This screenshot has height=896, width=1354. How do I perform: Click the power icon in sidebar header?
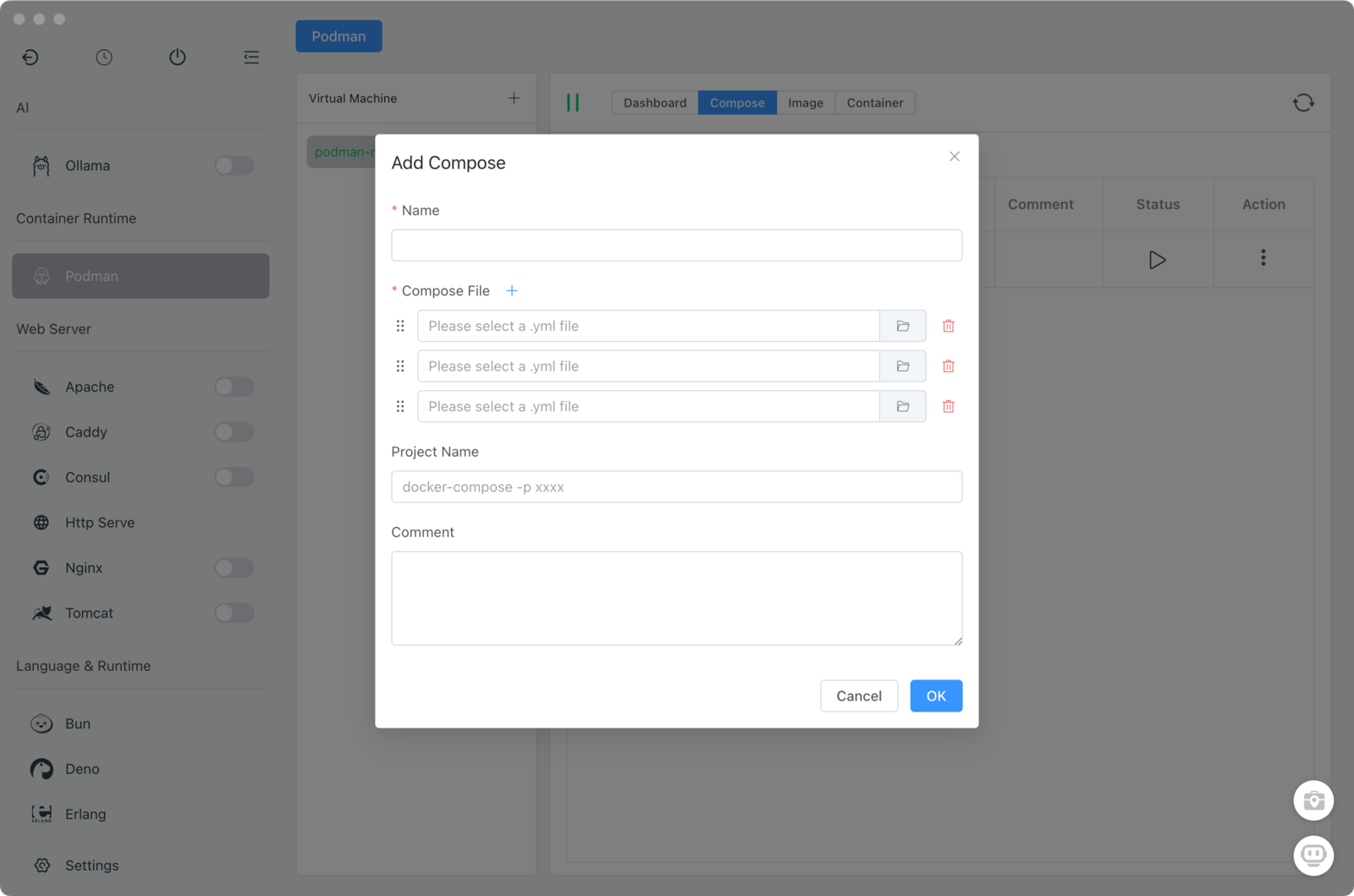coord(178,58)
